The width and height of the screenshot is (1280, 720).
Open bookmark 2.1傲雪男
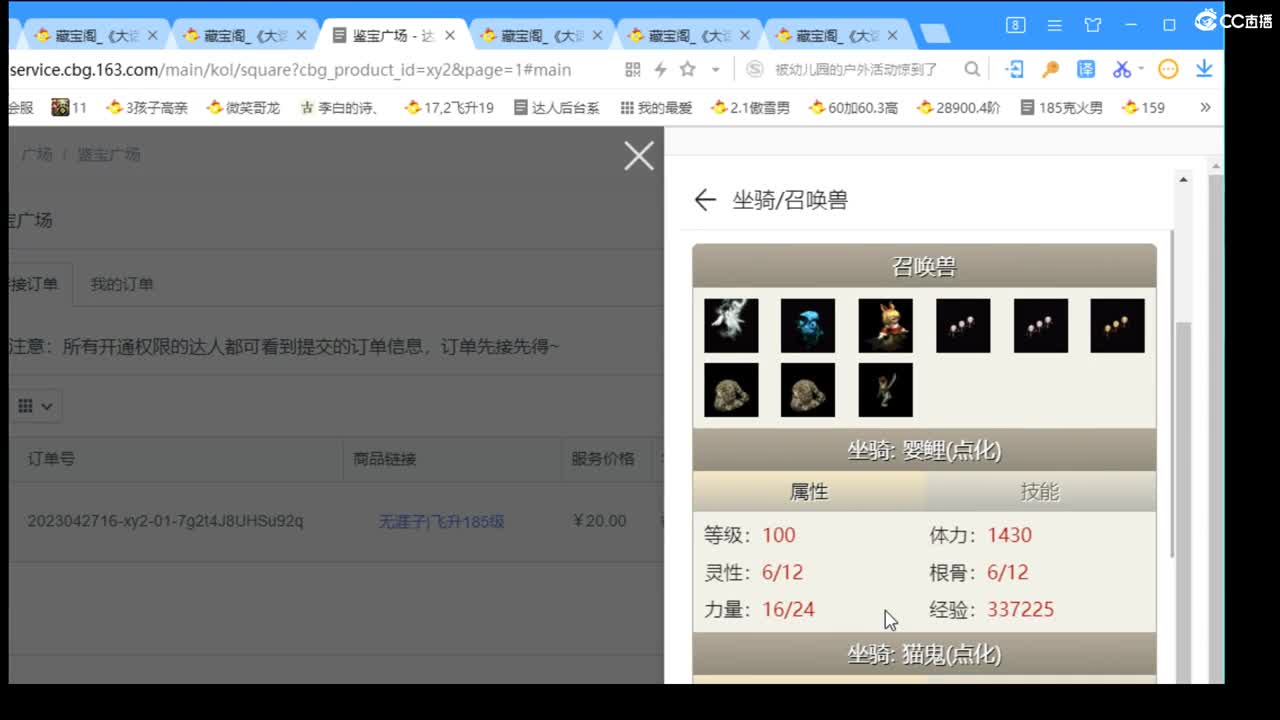pyautogui.click(x=750, y=107)
